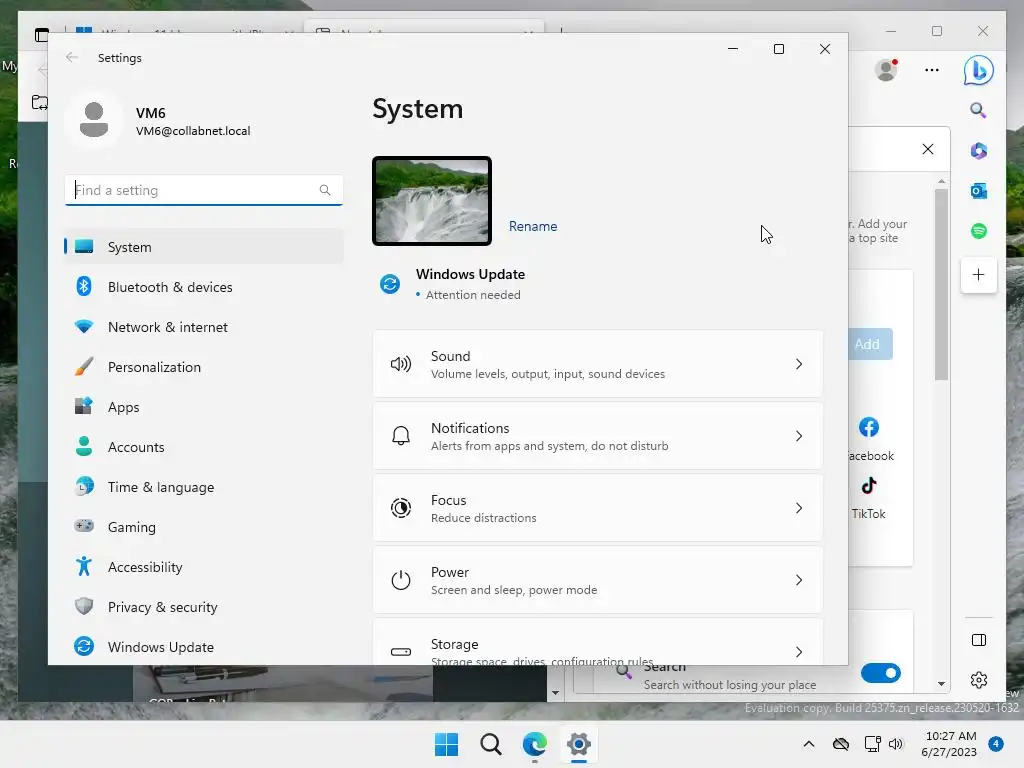Open the TikTok shortcut in Edge
Screen dimensions: 1024x768
[x=869, y=498]
